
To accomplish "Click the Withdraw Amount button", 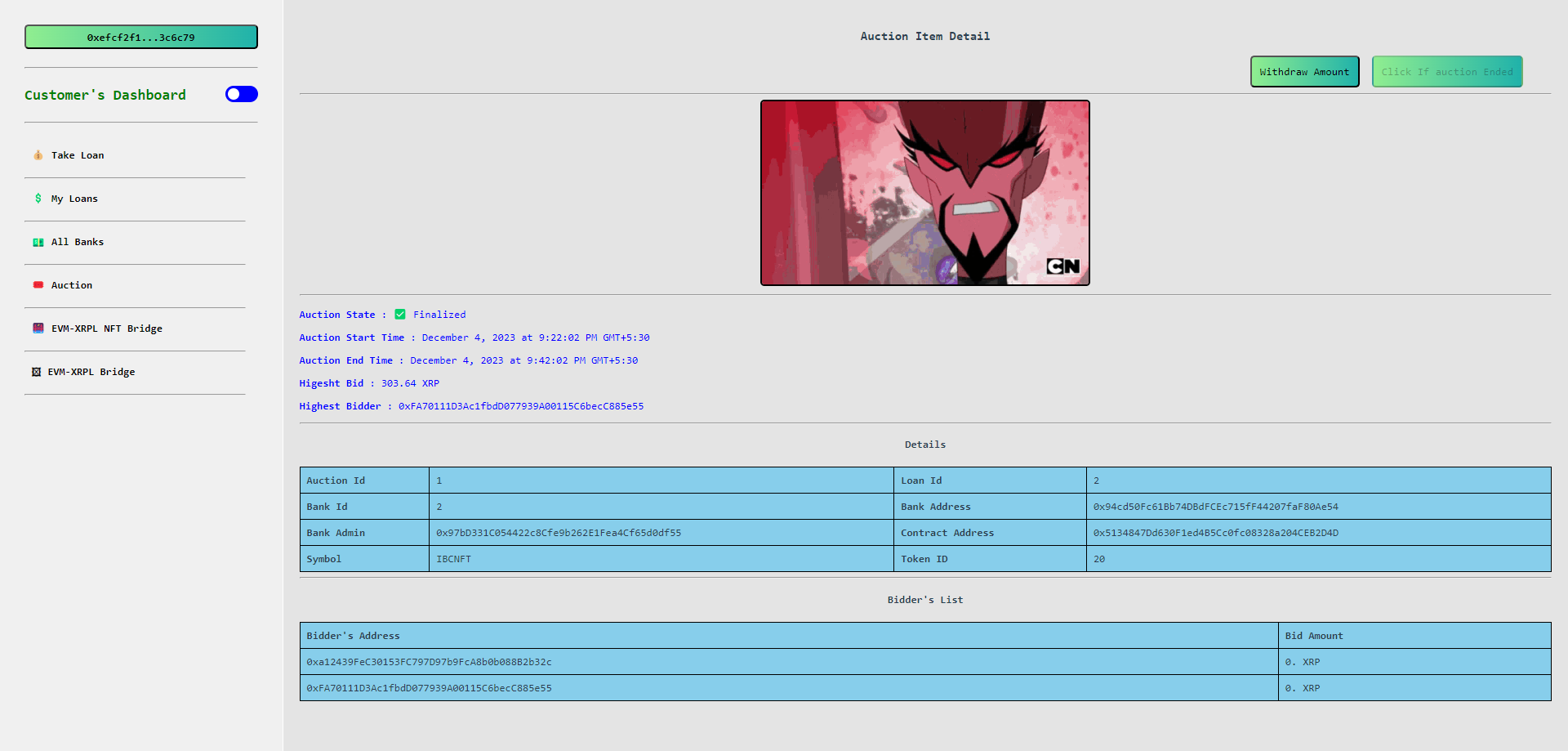I will (x=1304, y=72).
